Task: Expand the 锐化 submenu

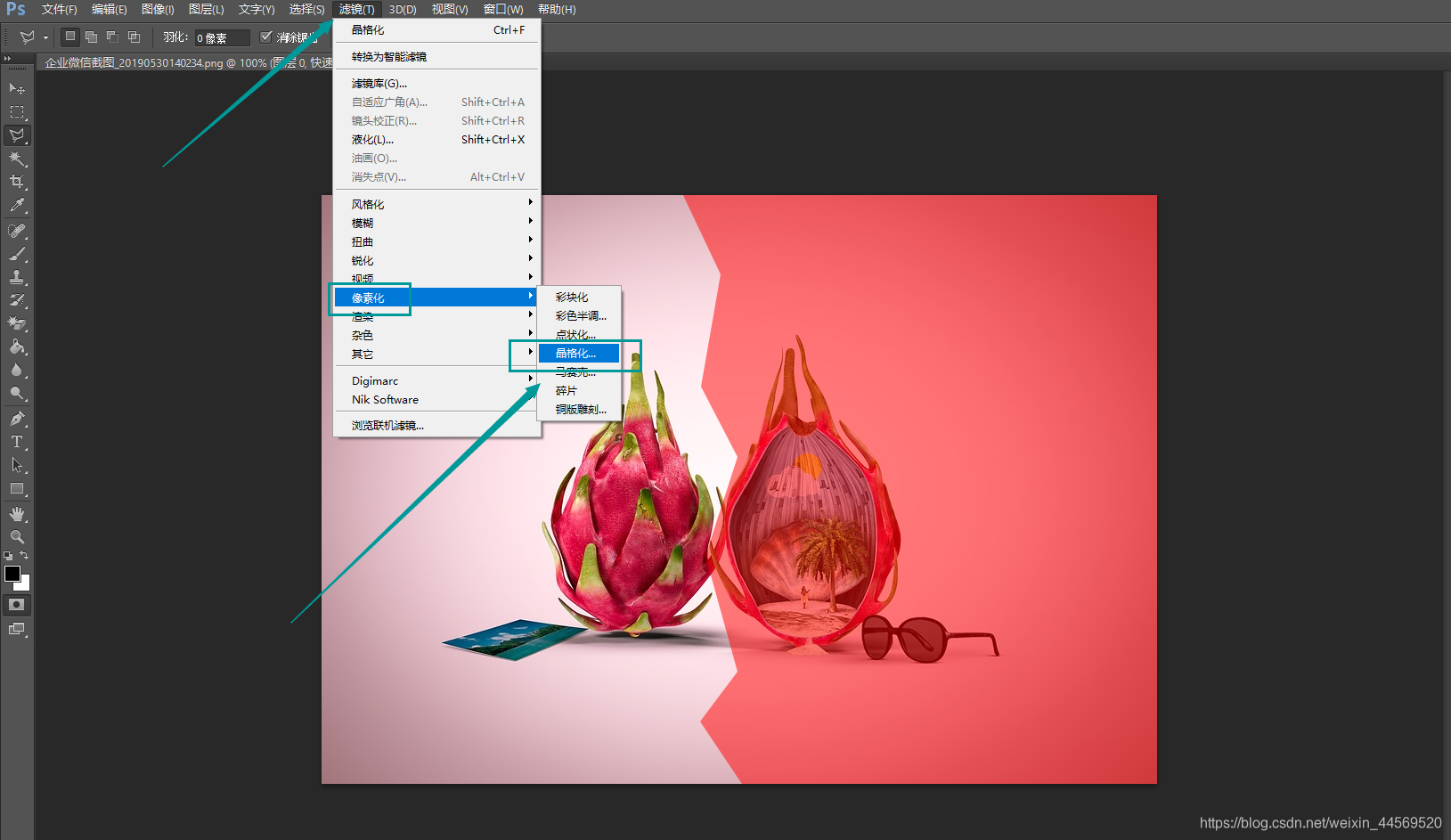Action: [436, 260]
